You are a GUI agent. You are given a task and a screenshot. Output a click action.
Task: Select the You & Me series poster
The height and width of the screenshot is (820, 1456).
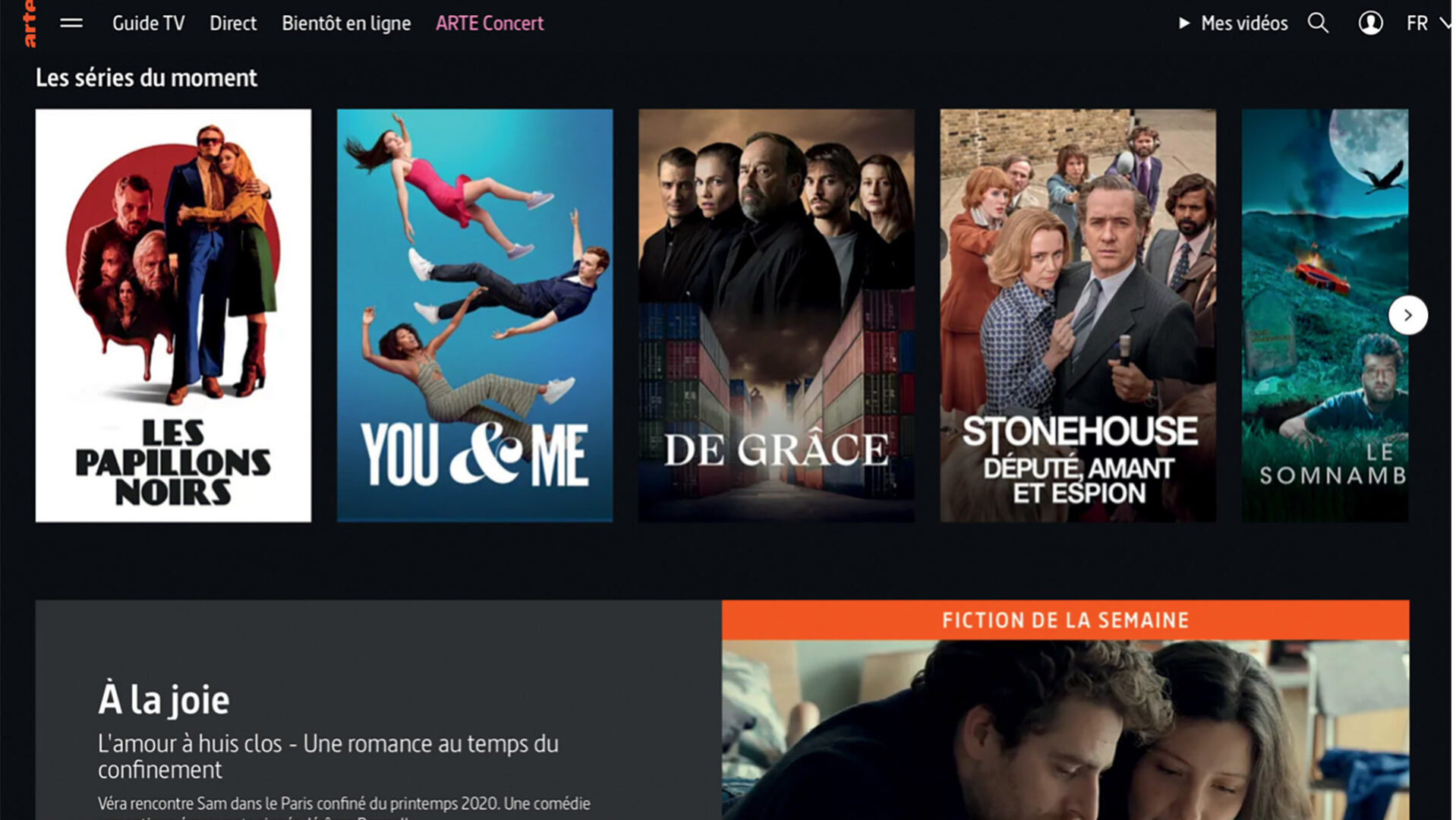(474, 315)
